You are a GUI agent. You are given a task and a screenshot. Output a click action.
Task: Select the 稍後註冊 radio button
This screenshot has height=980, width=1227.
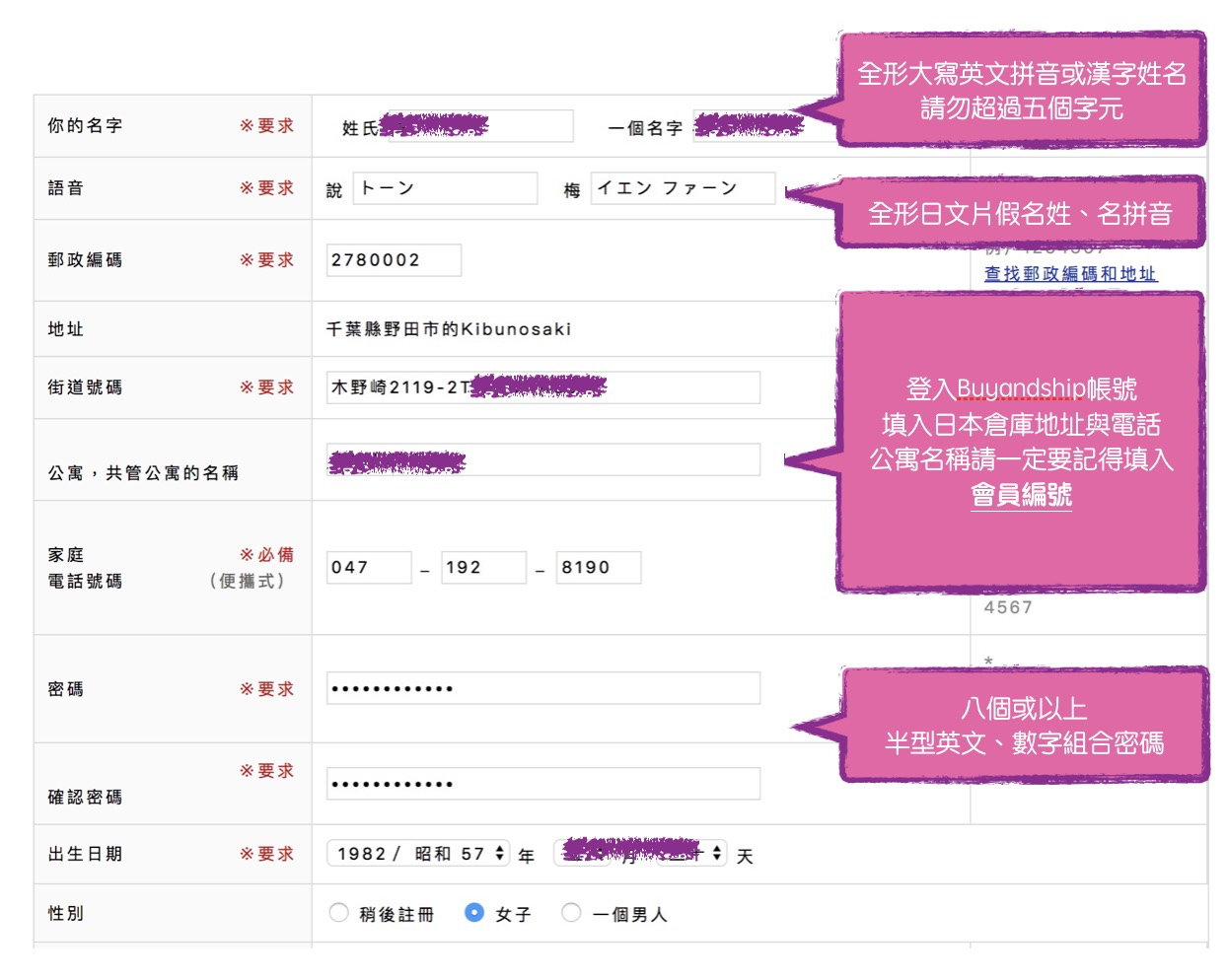[x=338, y=913]
